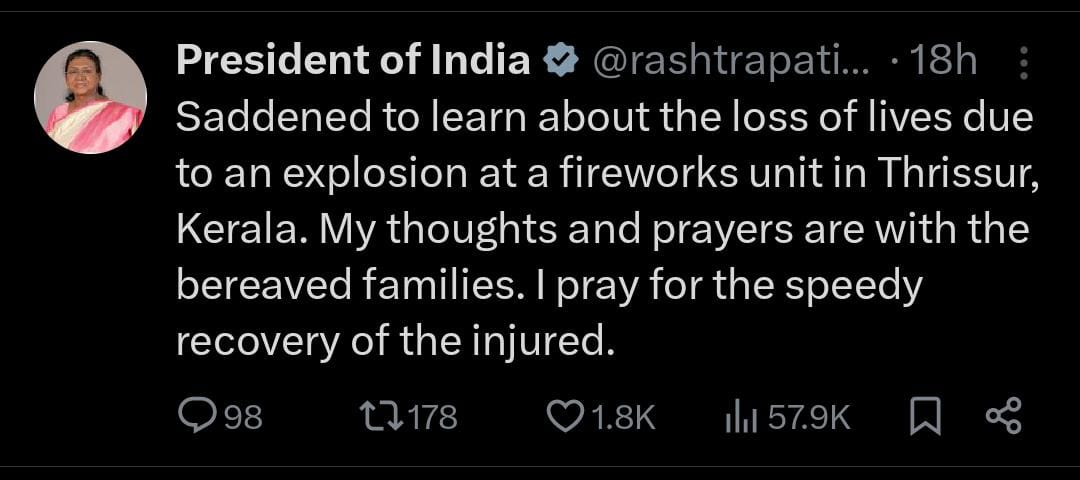The width and height of the screenshot is (1080, 480).
Task: Tap the share icon on the tweet
Action: (x=1003, y=416)
